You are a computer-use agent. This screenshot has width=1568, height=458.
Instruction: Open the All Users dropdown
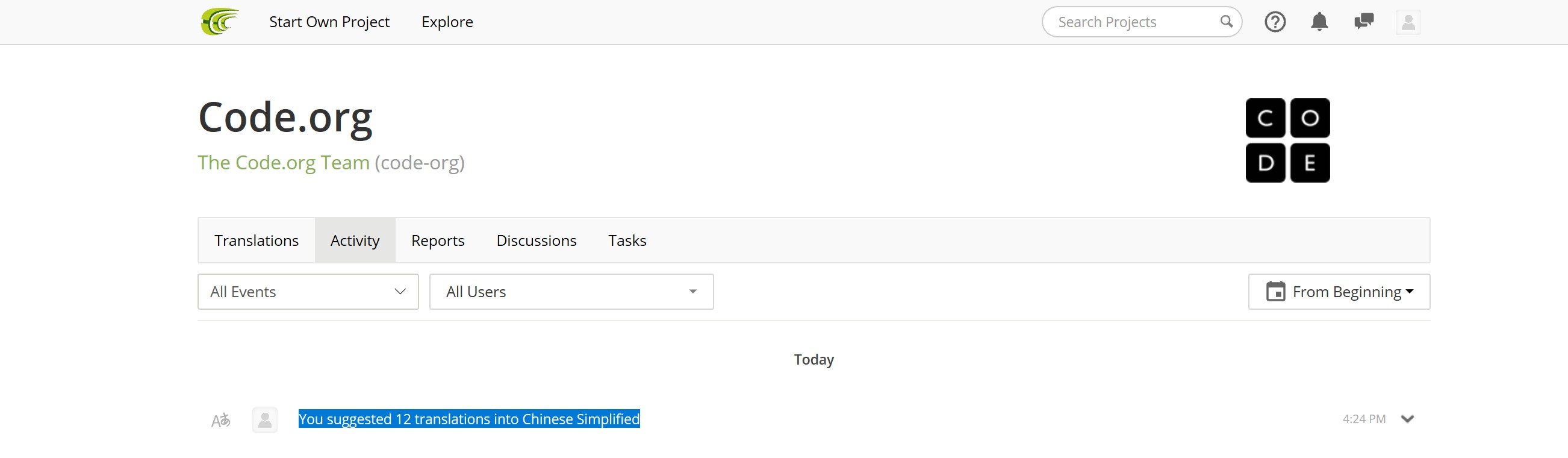click(571, 292)
